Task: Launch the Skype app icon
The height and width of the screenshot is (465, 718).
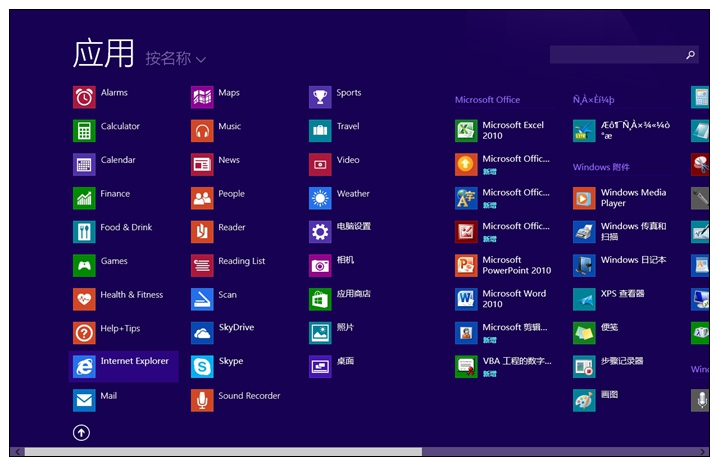Action: 202,367
